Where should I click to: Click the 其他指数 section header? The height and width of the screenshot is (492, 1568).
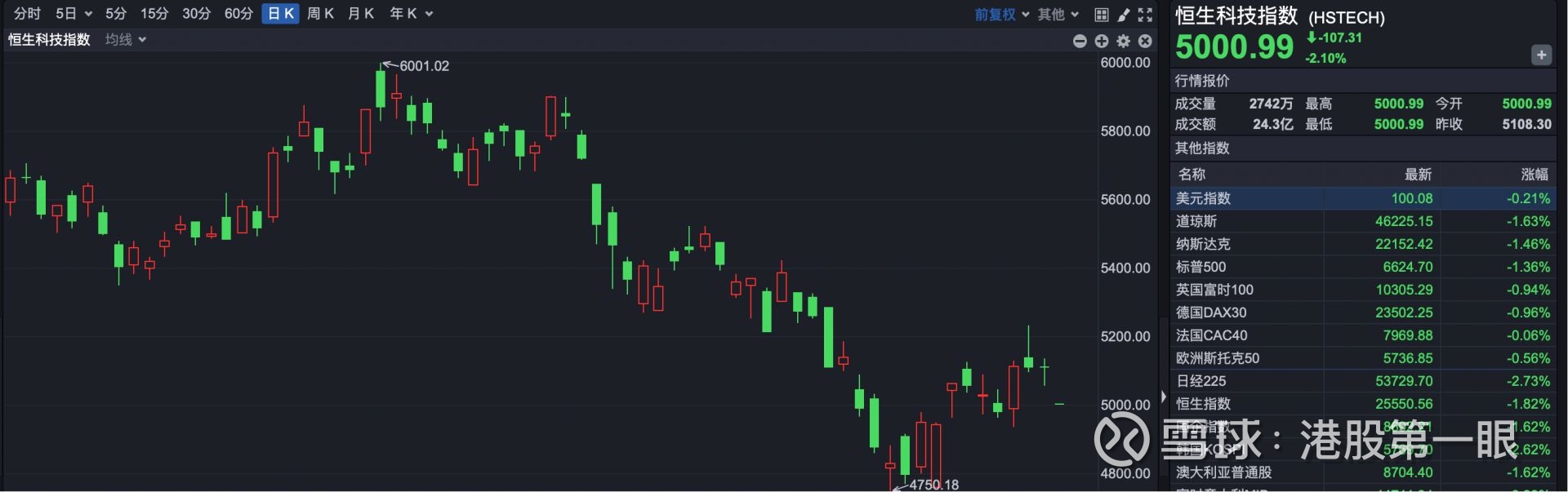[x=1202, y=148]
